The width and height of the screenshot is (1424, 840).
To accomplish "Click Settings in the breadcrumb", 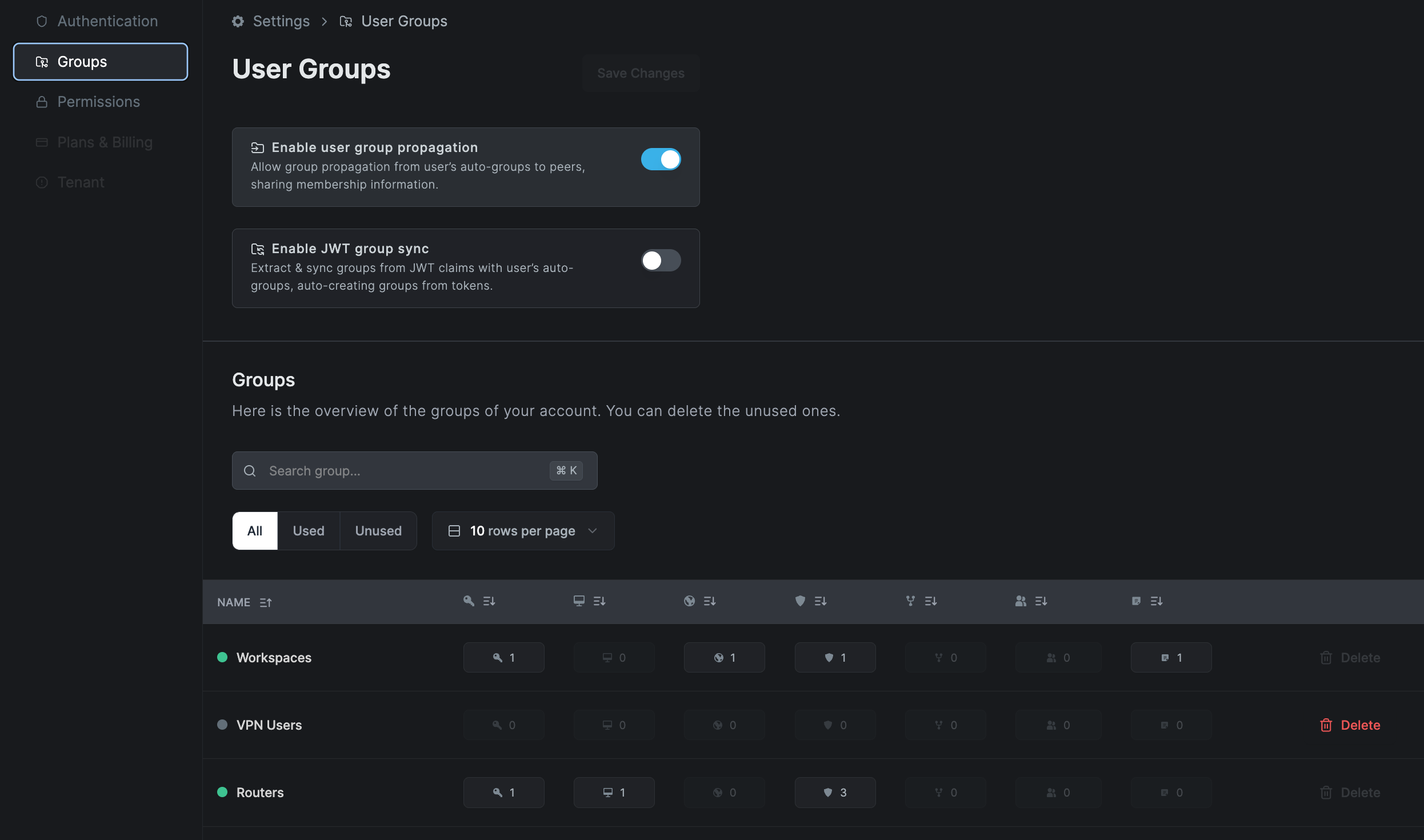I will click(281, 21).
